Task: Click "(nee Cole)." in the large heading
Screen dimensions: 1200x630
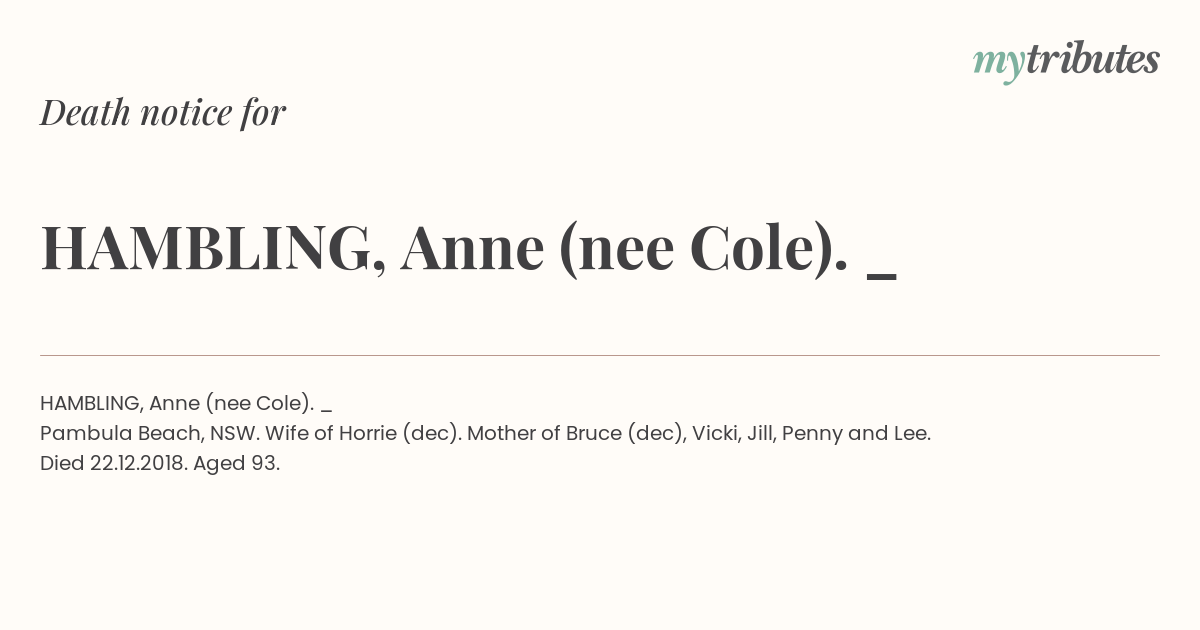Action: [705, 250]
